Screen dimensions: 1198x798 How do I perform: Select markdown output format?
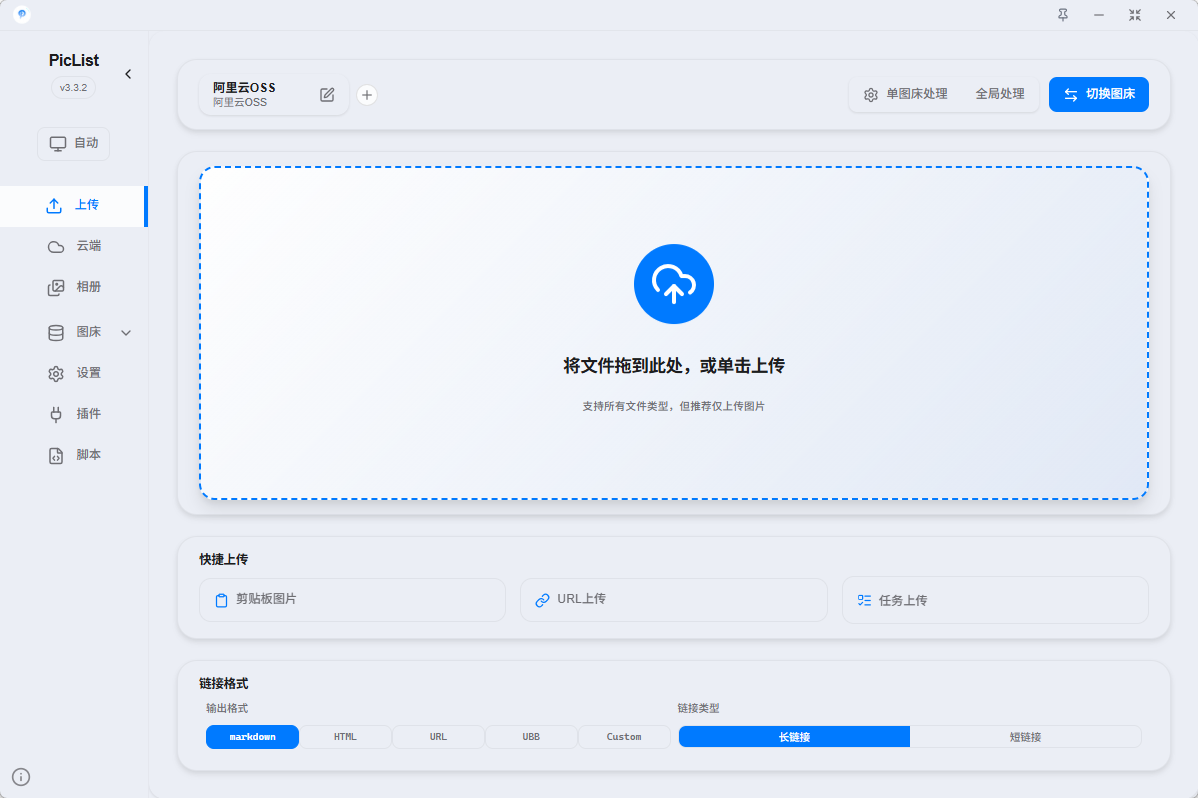[x=252, y=737]
